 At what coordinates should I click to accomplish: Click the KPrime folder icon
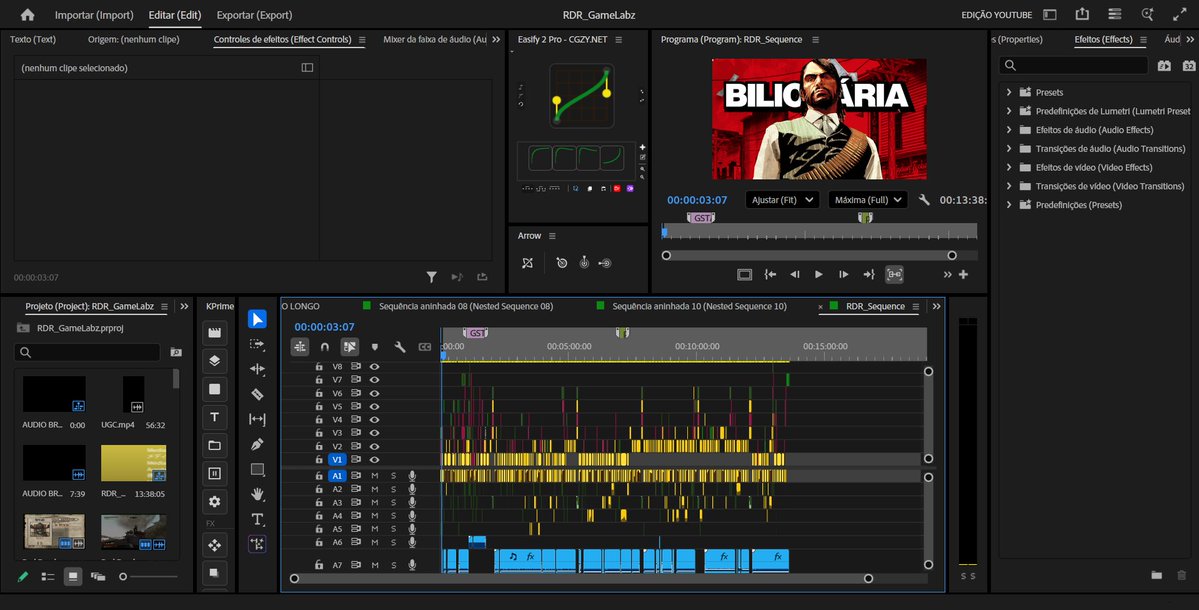coord(215,445)
